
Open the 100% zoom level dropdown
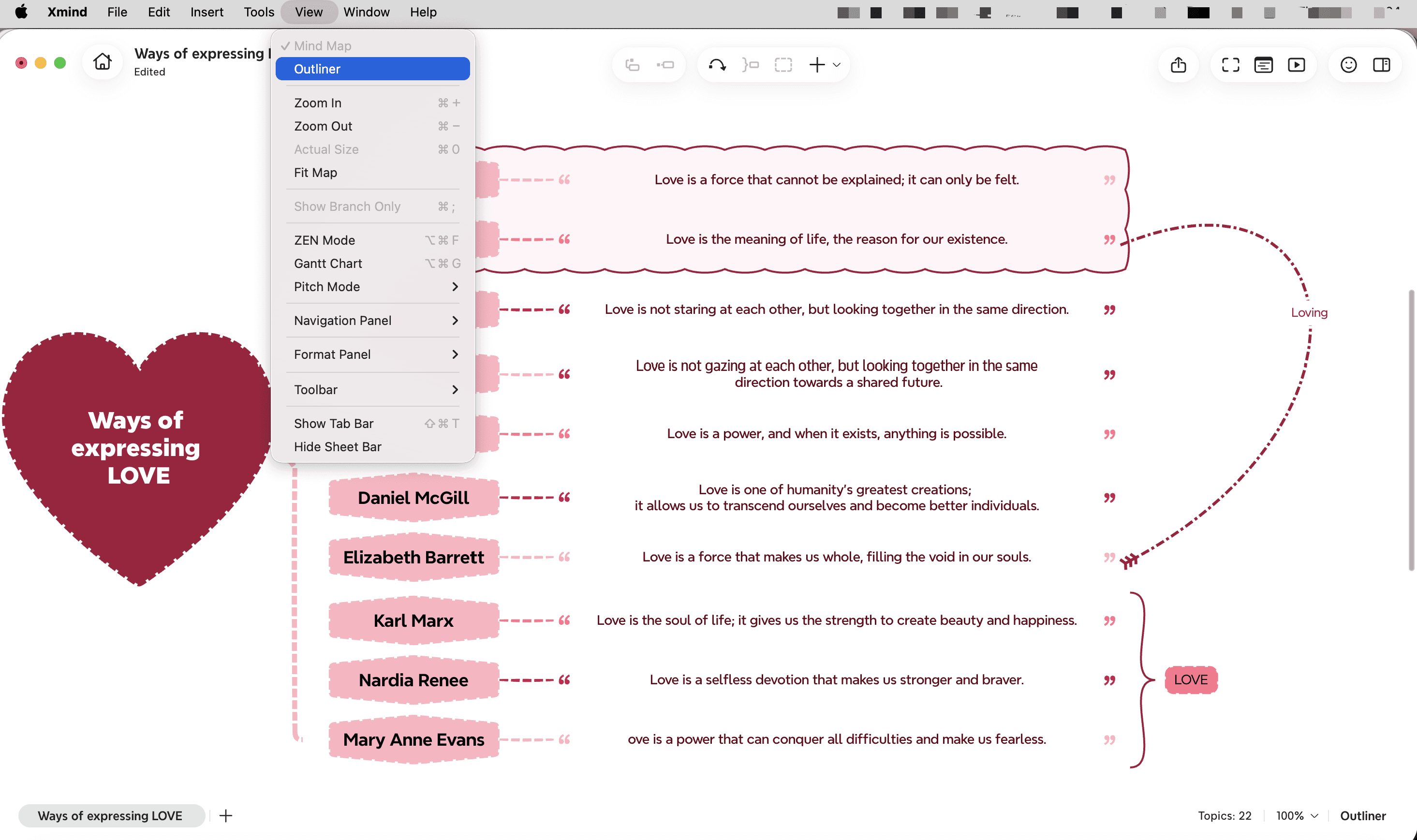[1296, 815]
